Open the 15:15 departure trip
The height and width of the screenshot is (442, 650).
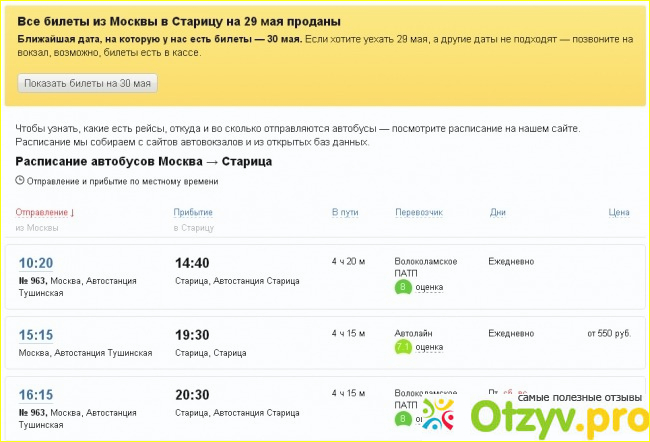coord(36,335)
